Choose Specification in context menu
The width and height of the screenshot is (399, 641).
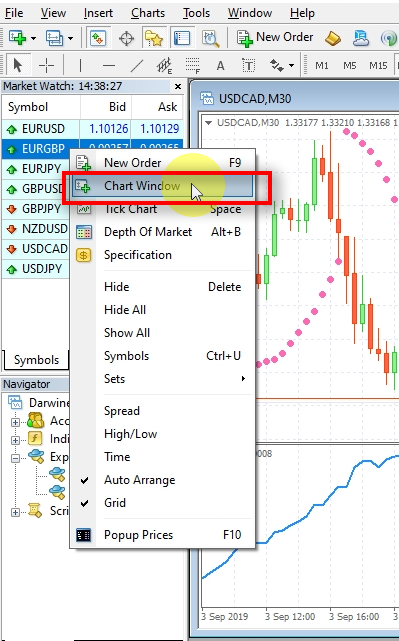(163, 255)
